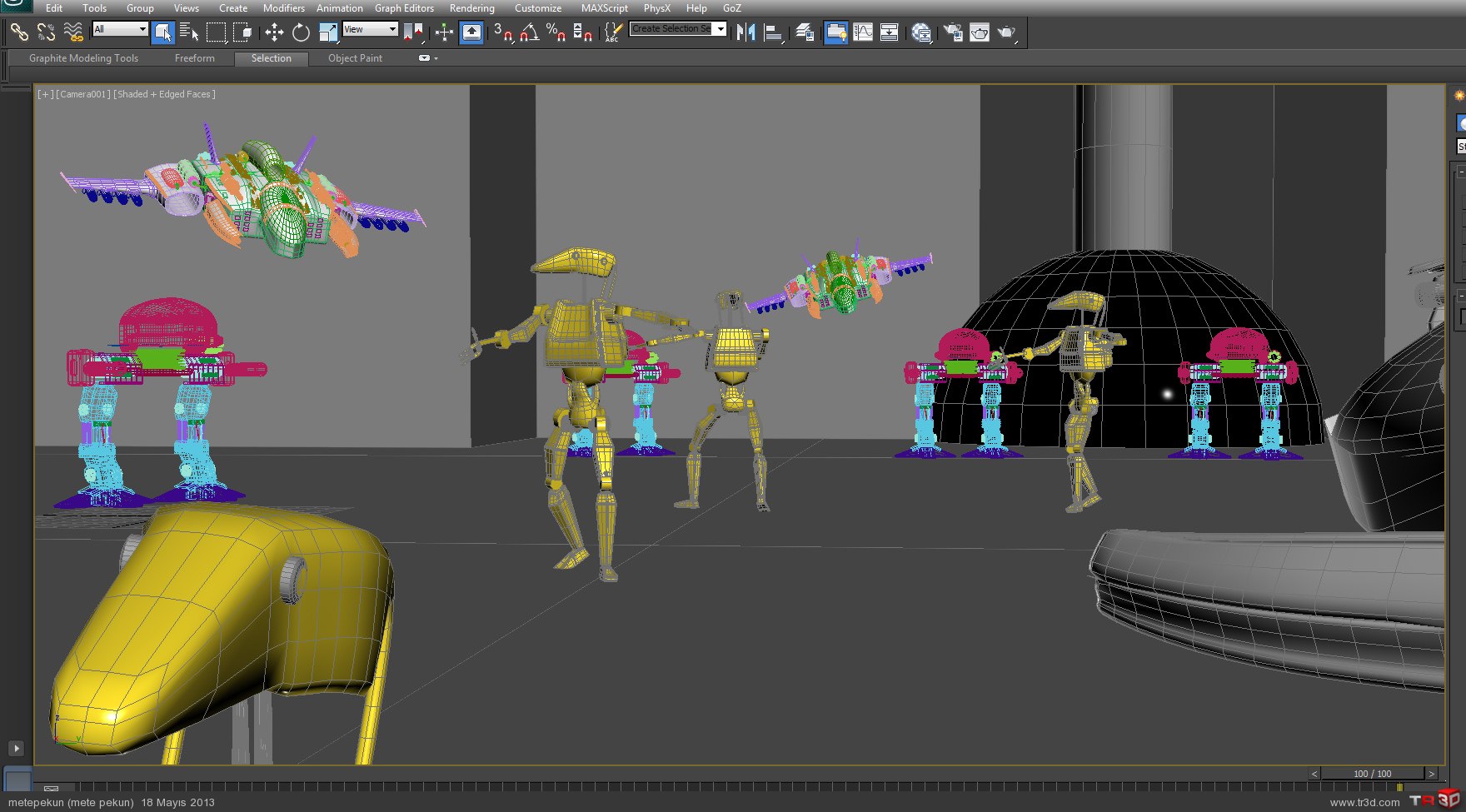Open the Animation menu

click(x=340, y=7)
